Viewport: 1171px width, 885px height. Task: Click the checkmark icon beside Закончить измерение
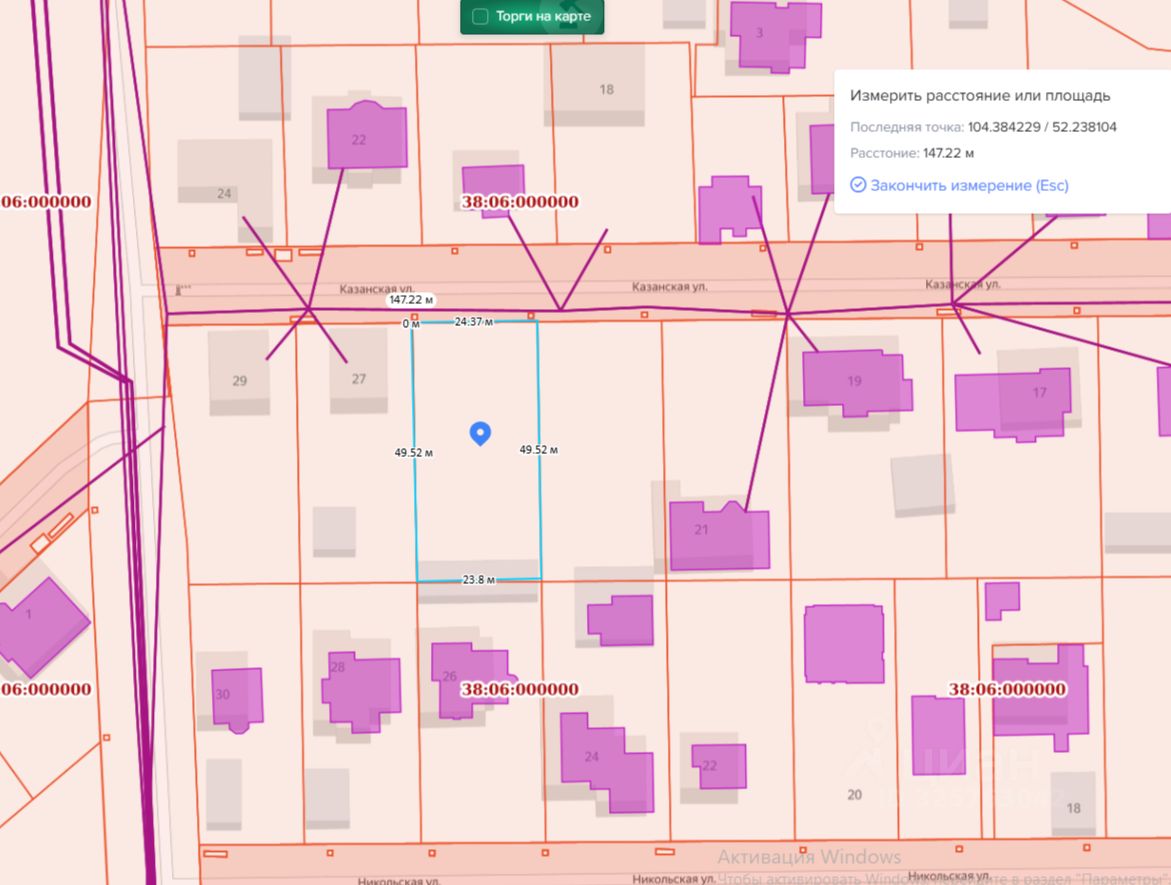(x=858, y=184)
